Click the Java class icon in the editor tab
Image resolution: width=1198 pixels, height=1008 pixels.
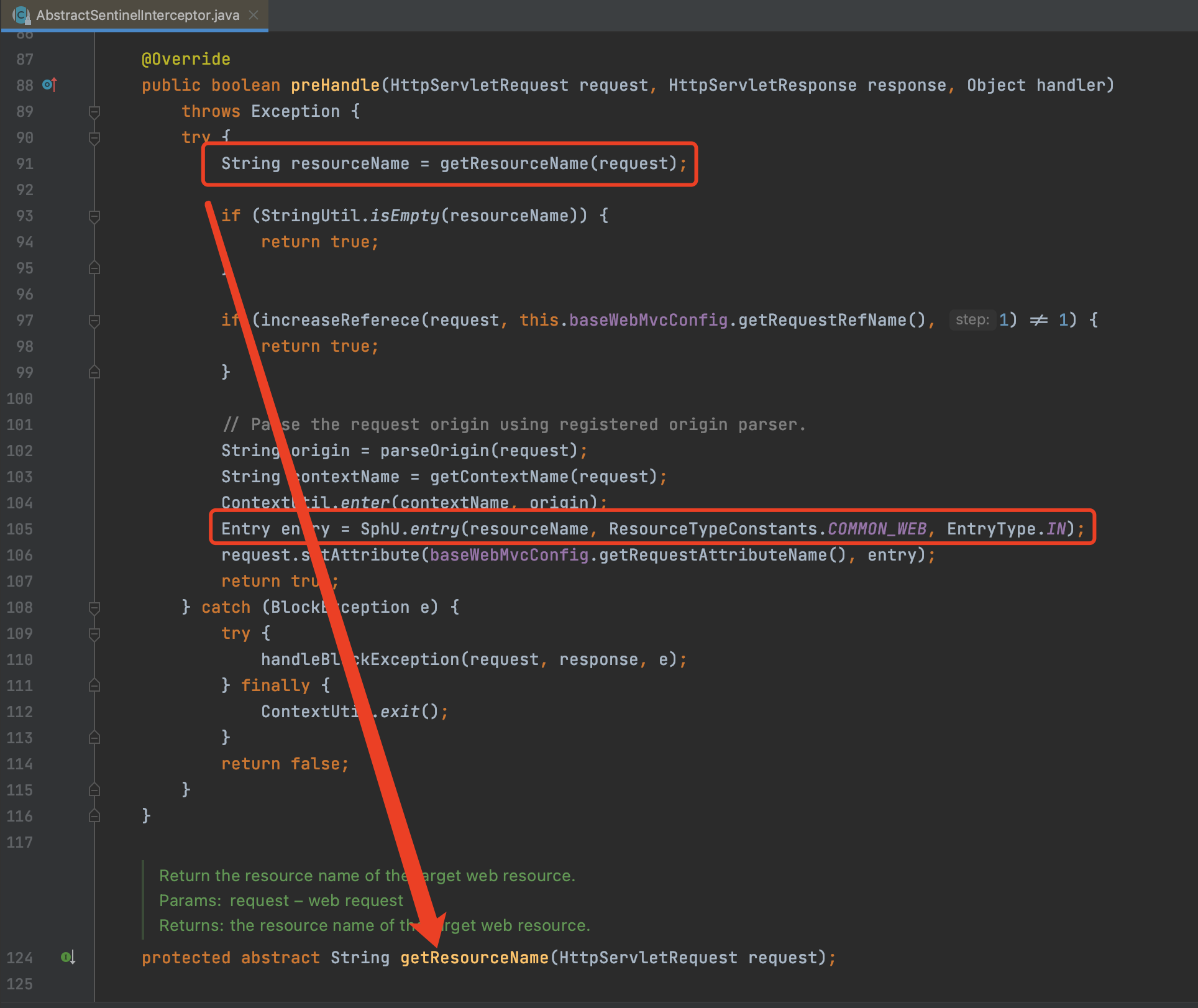(22, 15)
